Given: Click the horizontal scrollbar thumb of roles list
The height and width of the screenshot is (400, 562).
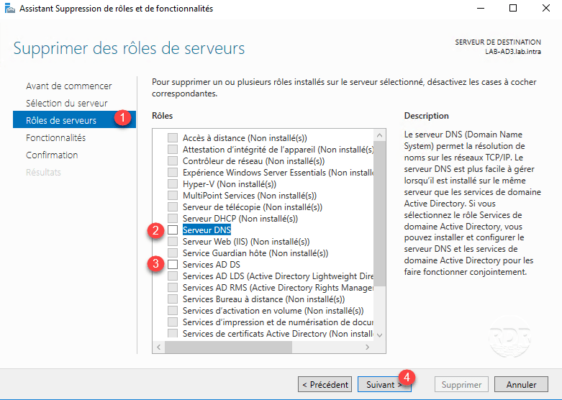Looking at the screenshot, I should [228, 347].
